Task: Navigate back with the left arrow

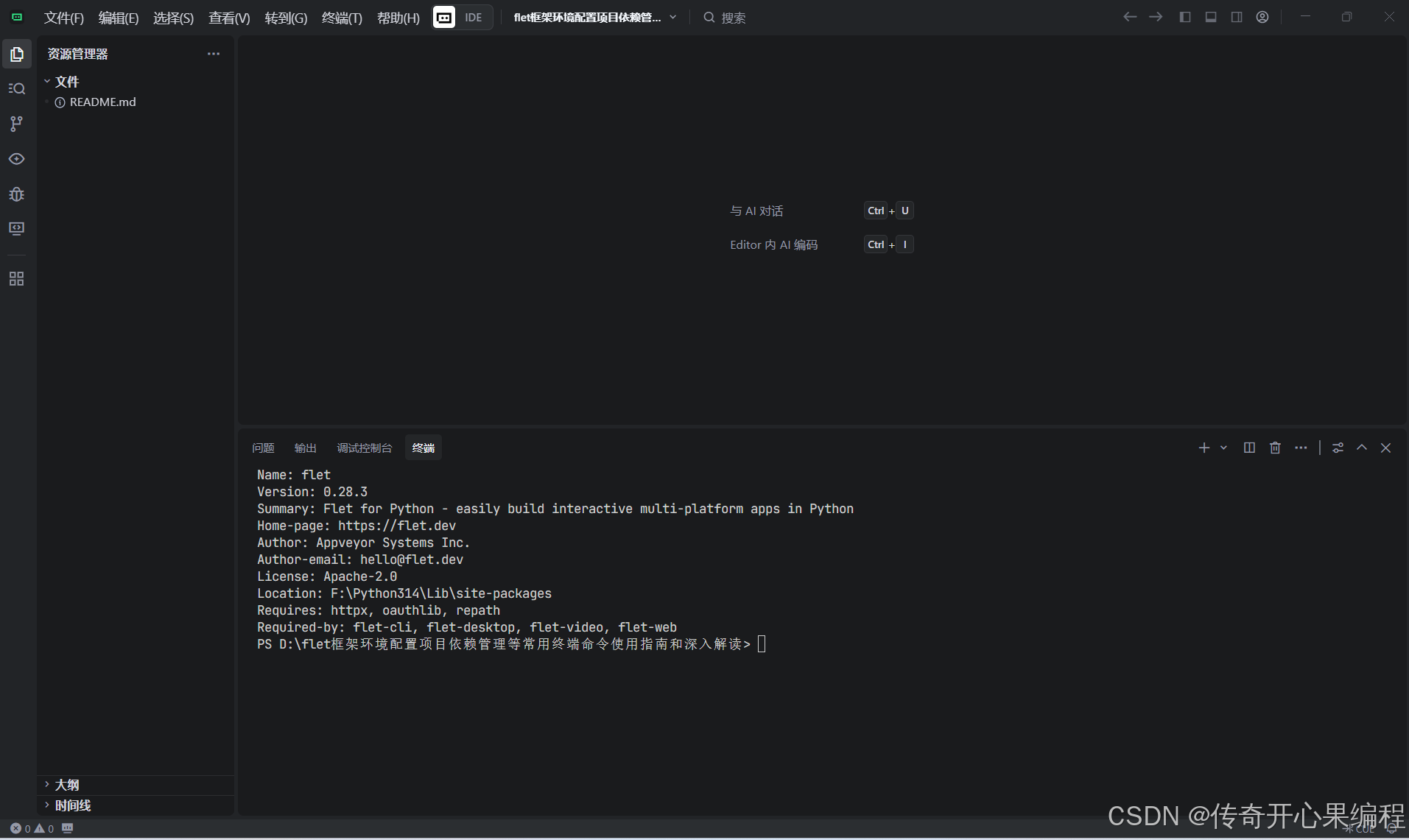Action: point(1130,17)
